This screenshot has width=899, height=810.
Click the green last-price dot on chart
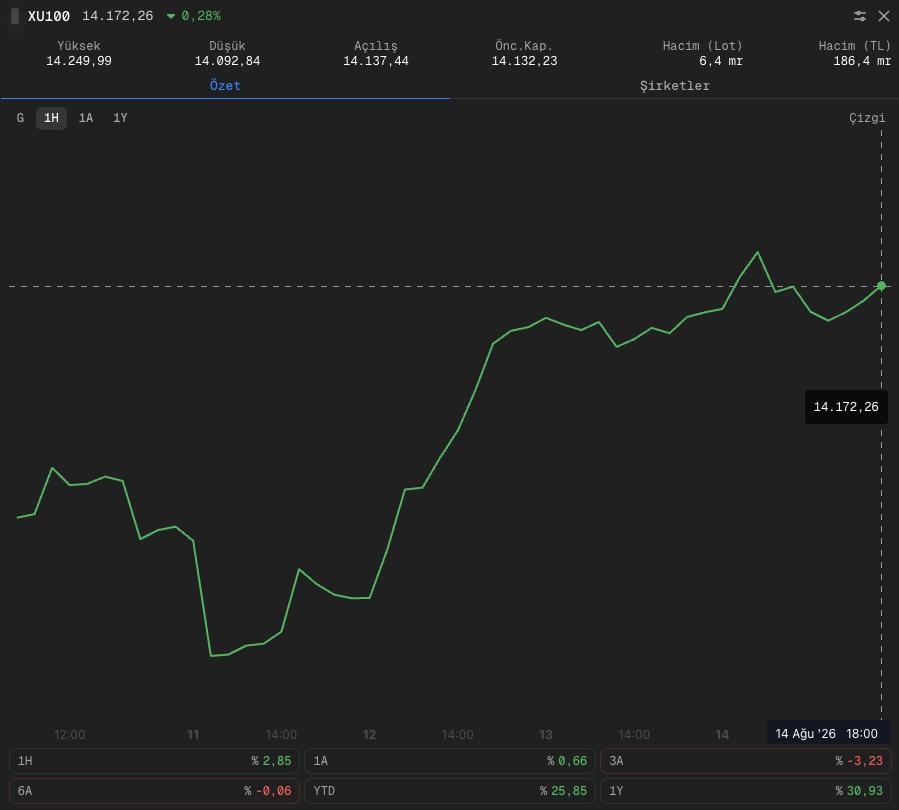tap(881, 285)
